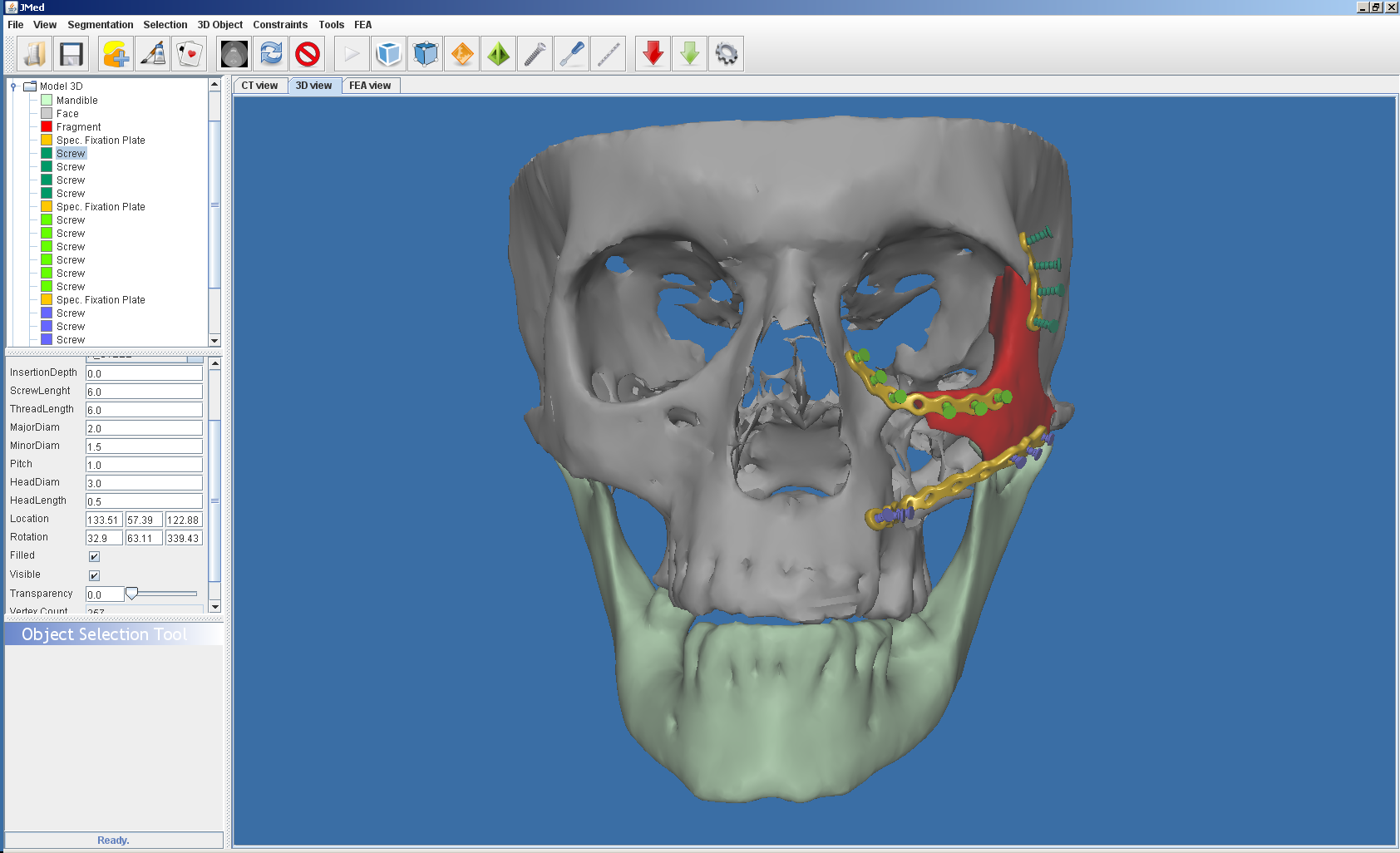
Task: Toggle the Visible checkbox
Action: (94, 575)
